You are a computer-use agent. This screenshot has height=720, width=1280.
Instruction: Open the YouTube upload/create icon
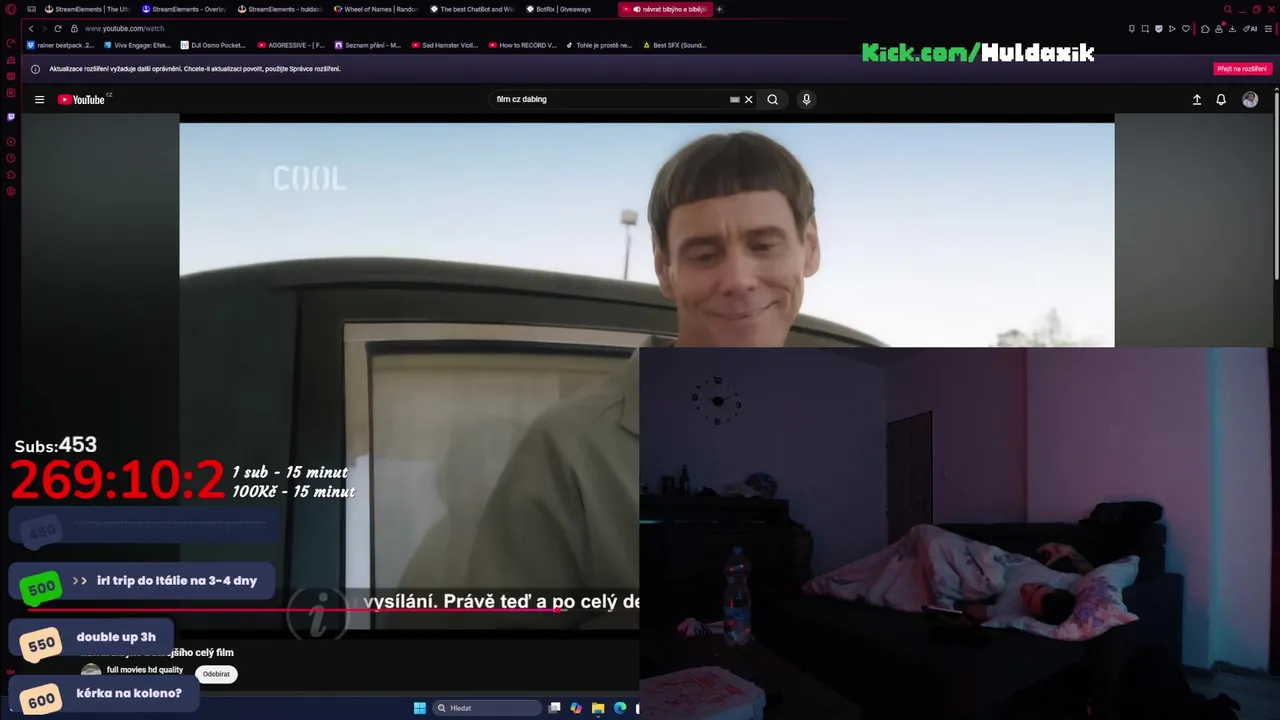tap(1196, 99)
